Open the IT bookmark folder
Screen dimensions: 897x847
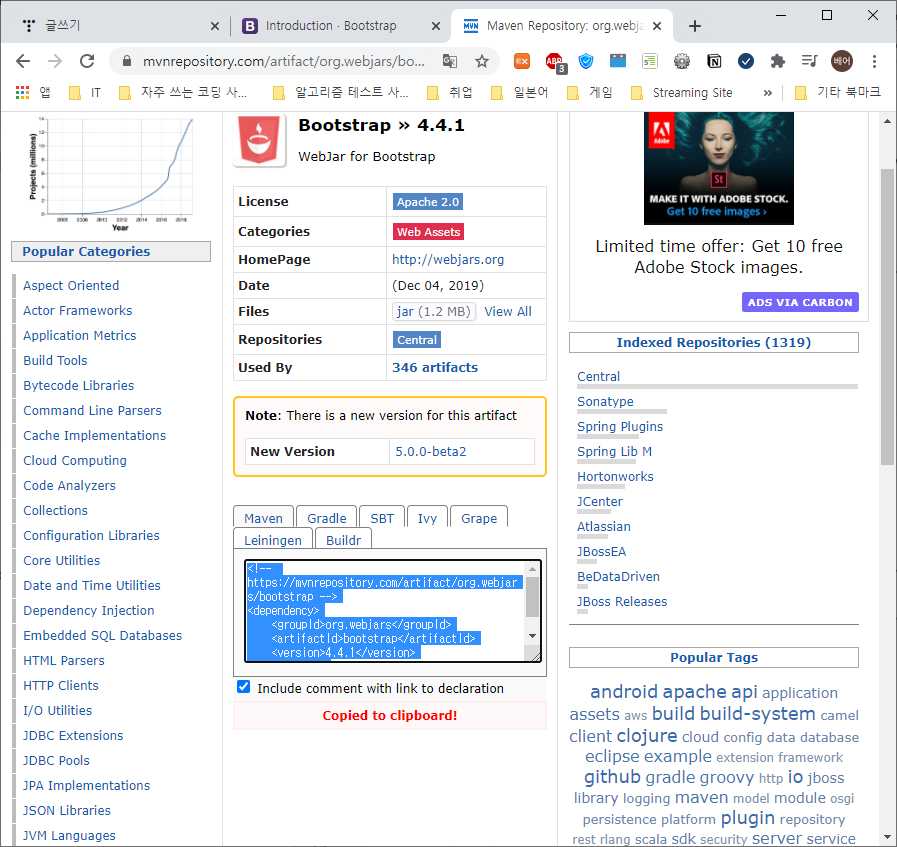[85, 93]
